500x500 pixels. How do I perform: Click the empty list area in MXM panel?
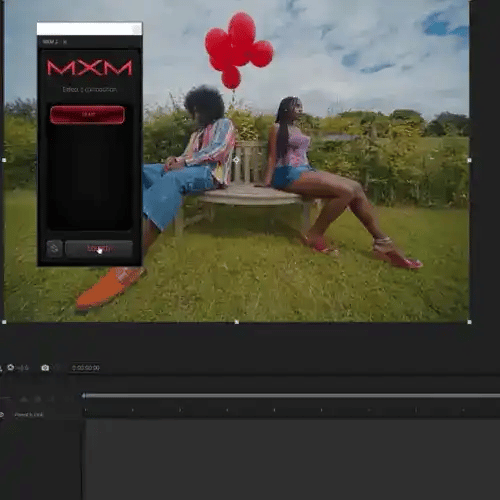[89, 178]
